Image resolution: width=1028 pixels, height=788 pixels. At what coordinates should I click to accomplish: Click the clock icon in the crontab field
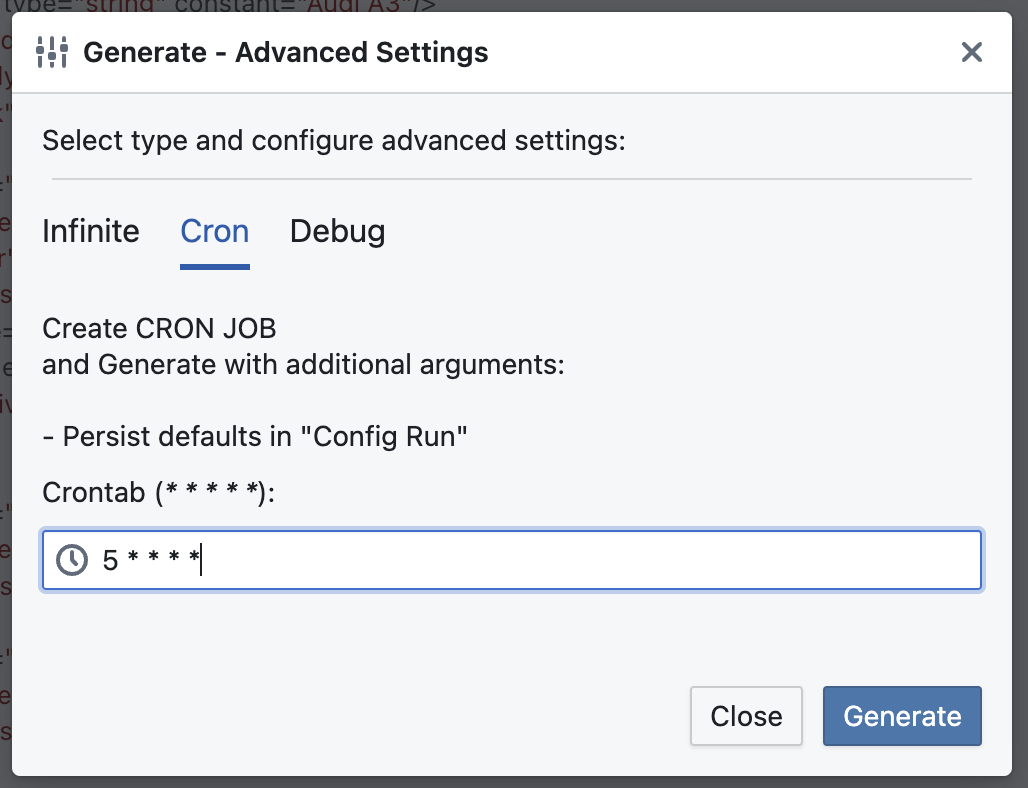click(x=71, y=561)
